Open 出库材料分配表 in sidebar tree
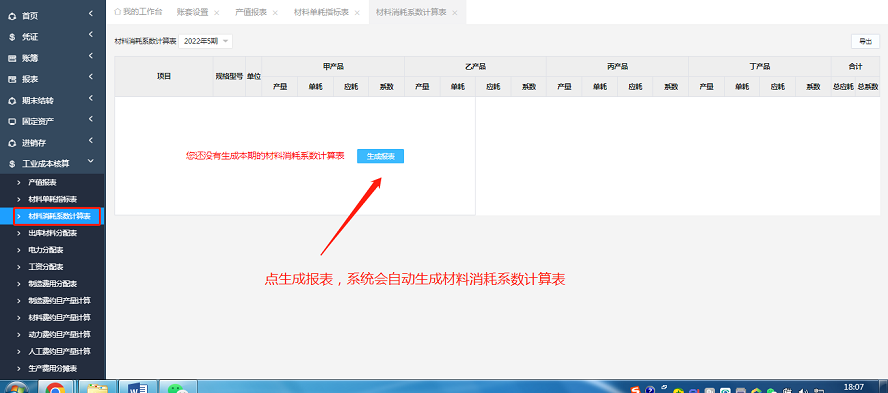Screen dimensions: 888x393 click(x=53, y=233)
